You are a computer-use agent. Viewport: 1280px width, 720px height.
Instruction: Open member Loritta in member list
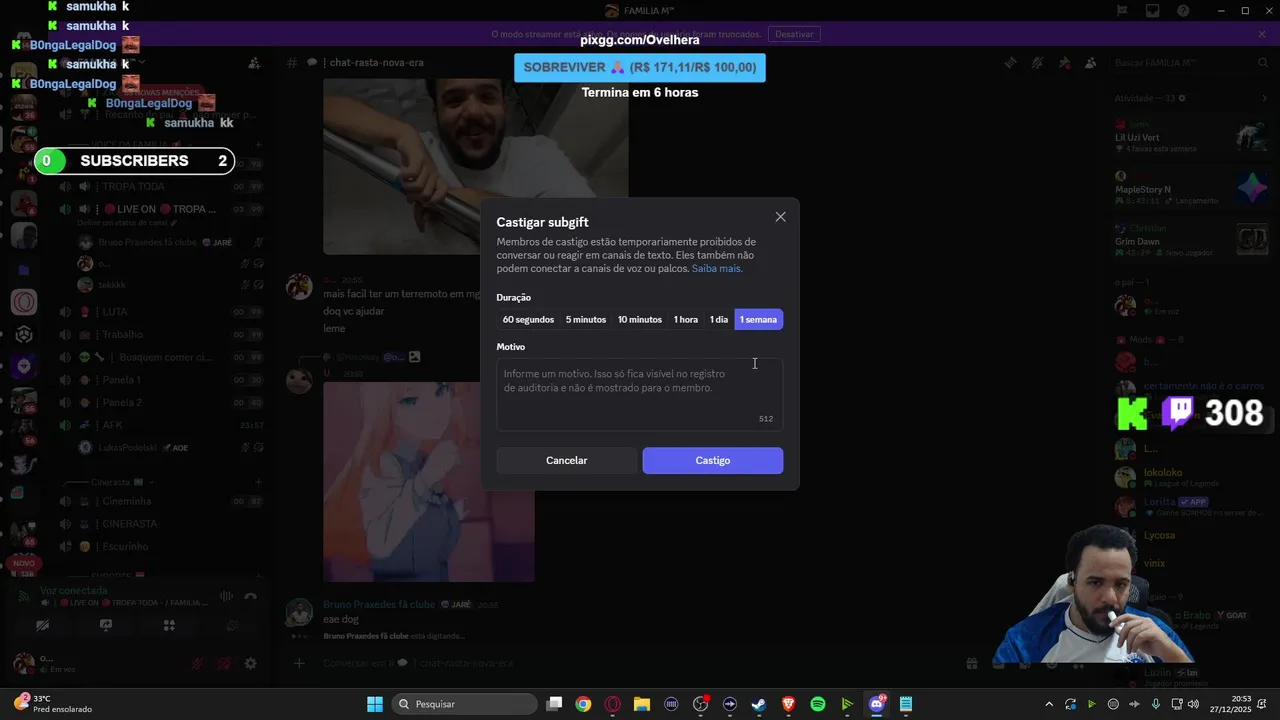[x=1190, y=507]
